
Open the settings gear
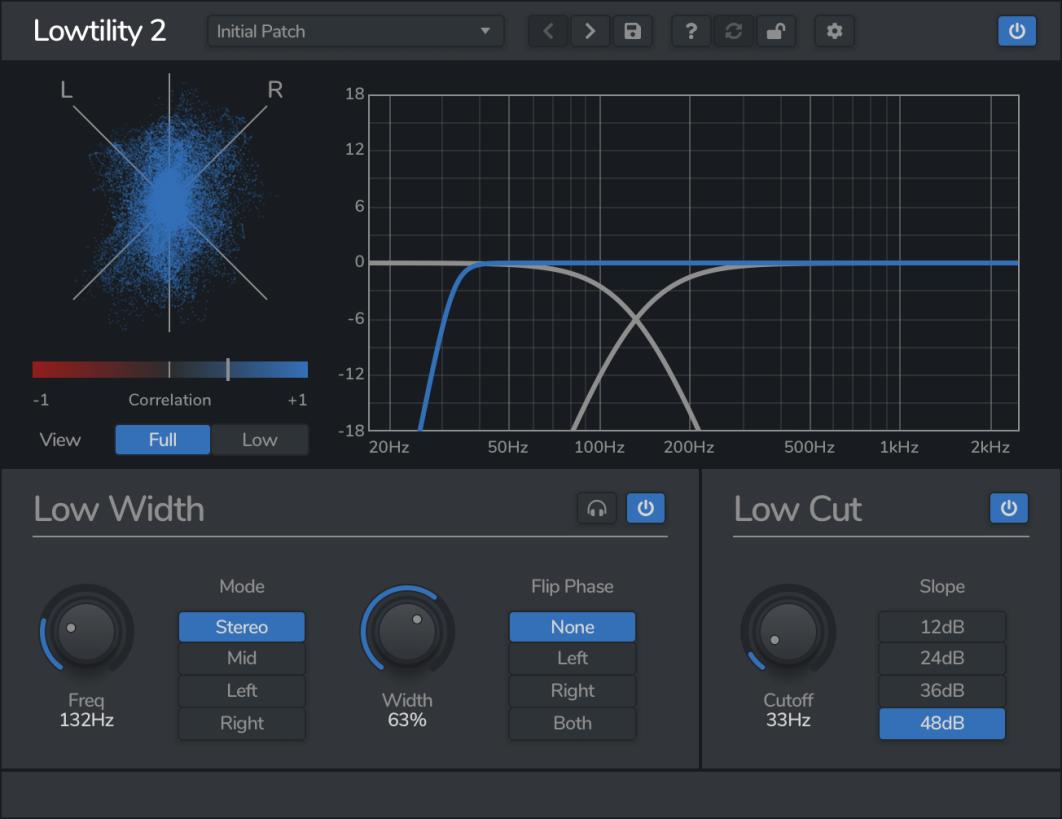(x=834, y=31)
